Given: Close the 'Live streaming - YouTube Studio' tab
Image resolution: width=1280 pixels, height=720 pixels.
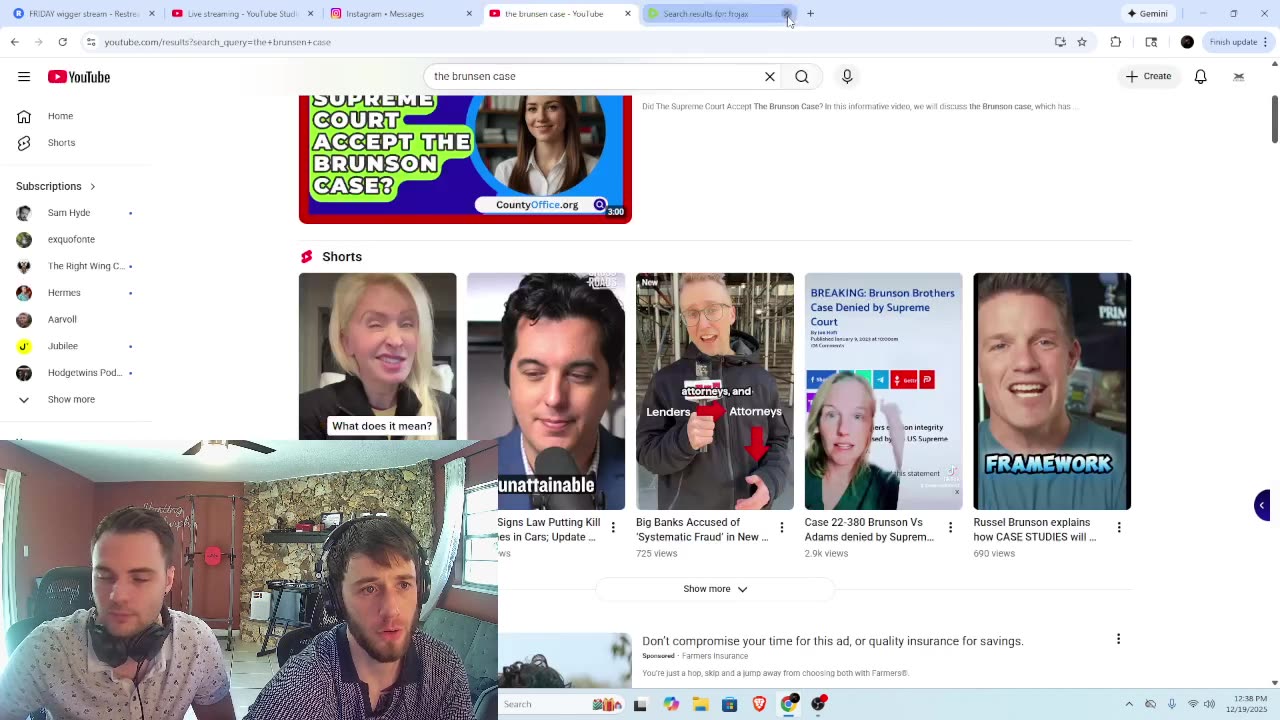Looking at the screenshot, I should point(310,14).
